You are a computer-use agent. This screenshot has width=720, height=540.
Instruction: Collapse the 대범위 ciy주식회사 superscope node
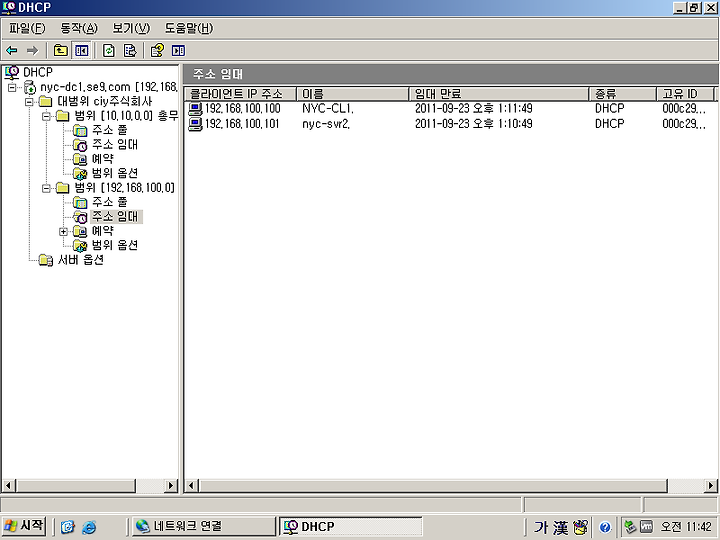point(29,101)
